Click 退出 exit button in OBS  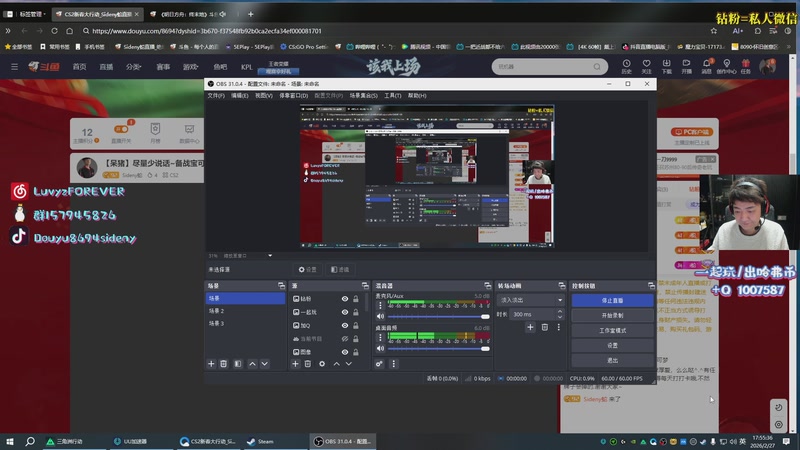point(612,360)
